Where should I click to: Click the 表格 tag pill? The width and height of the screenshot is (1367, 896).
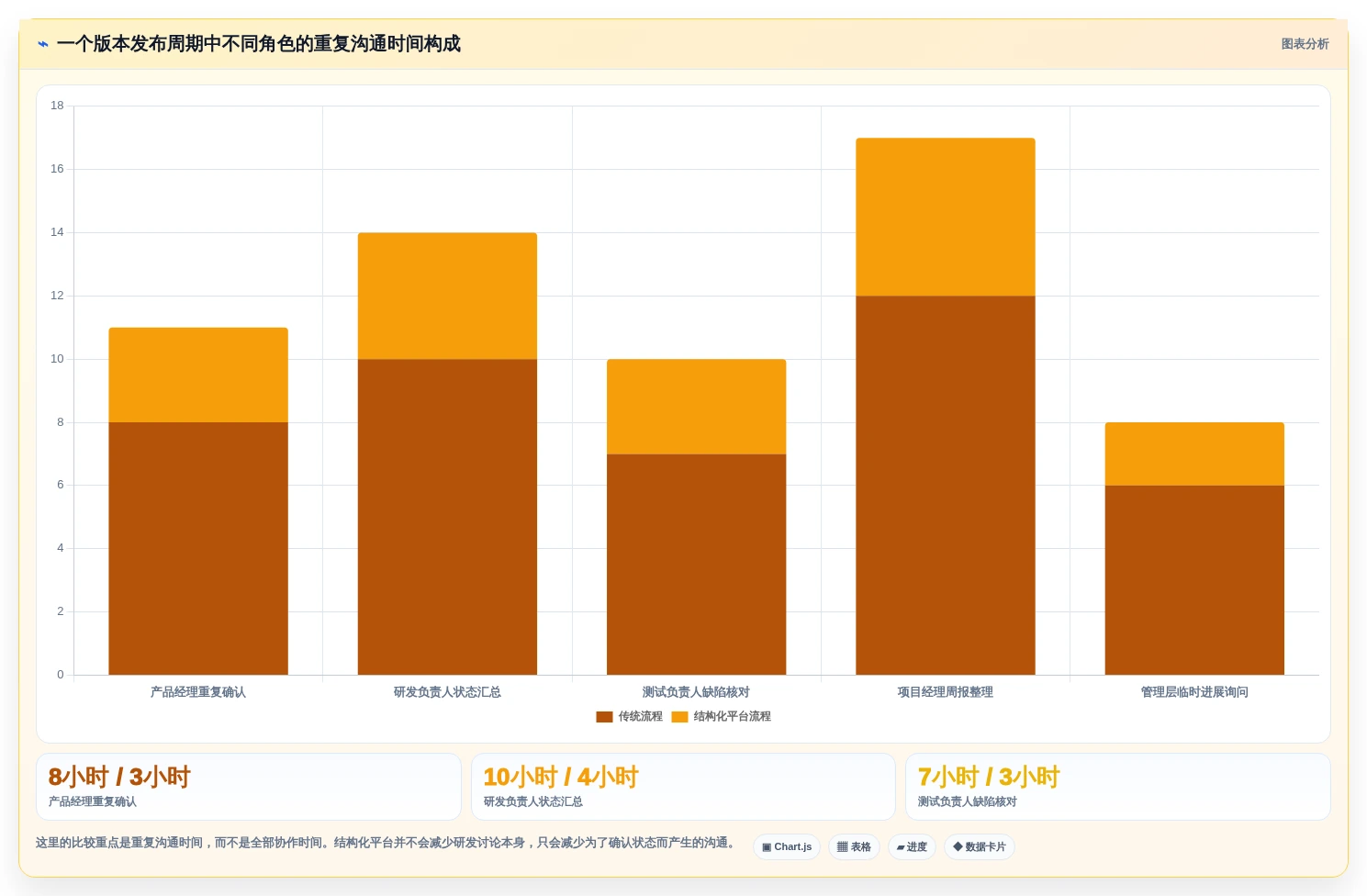[x=854, y=846]
